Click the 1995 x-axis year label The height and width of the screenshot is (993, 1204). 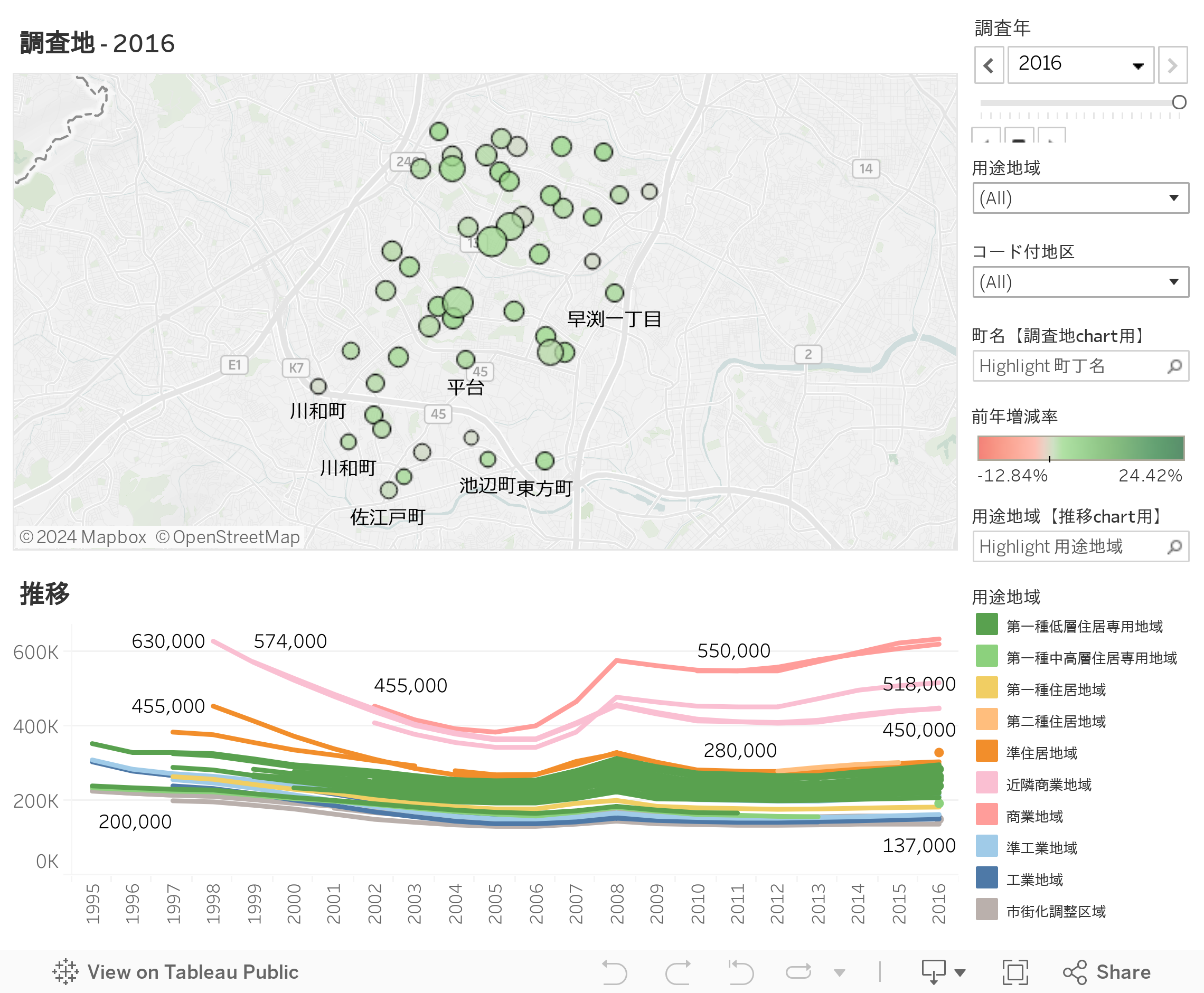93,904
